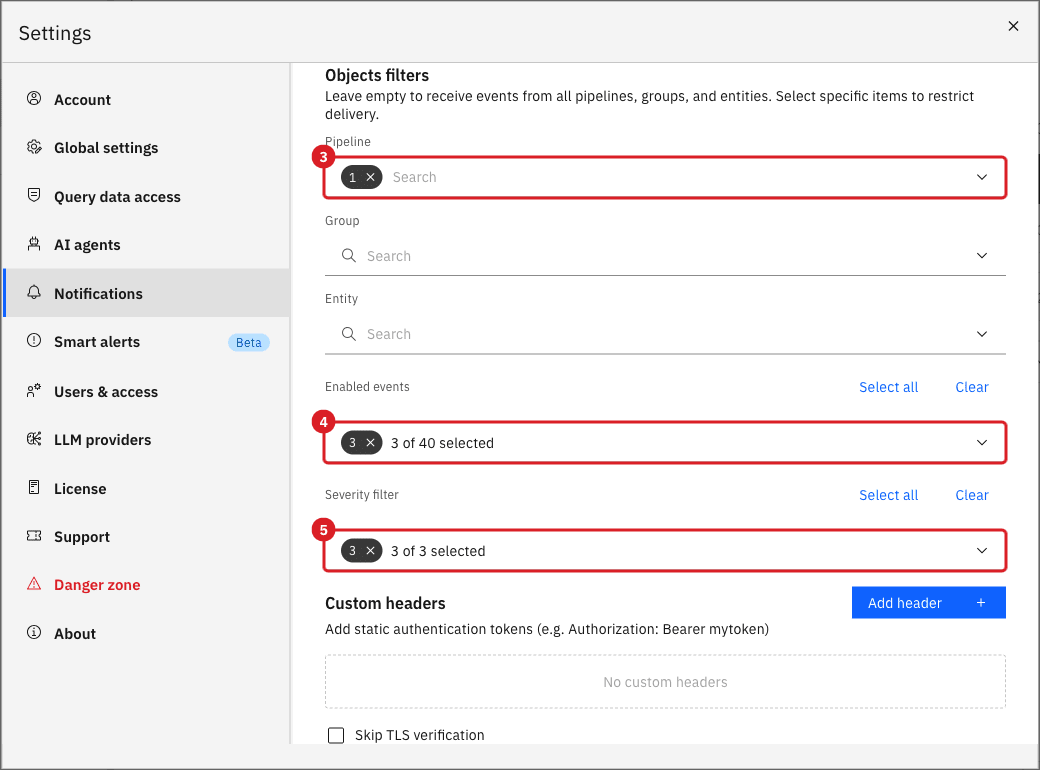
Task: Click Clear for Enabled events
Action: 972,387
